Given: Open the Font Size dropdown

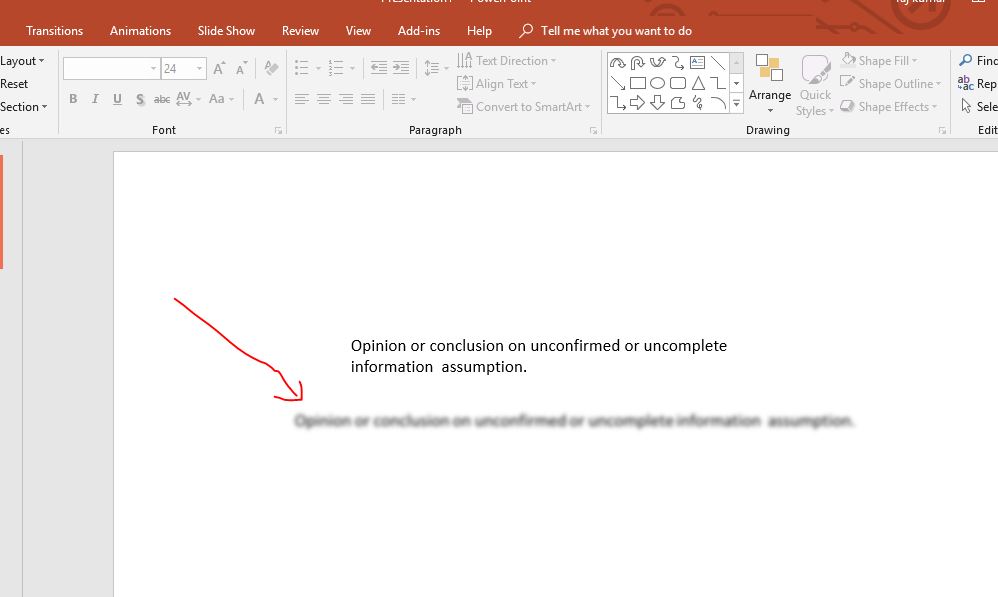Looking at the screenshot, I should pyautogui.click(x=198, y=69).
